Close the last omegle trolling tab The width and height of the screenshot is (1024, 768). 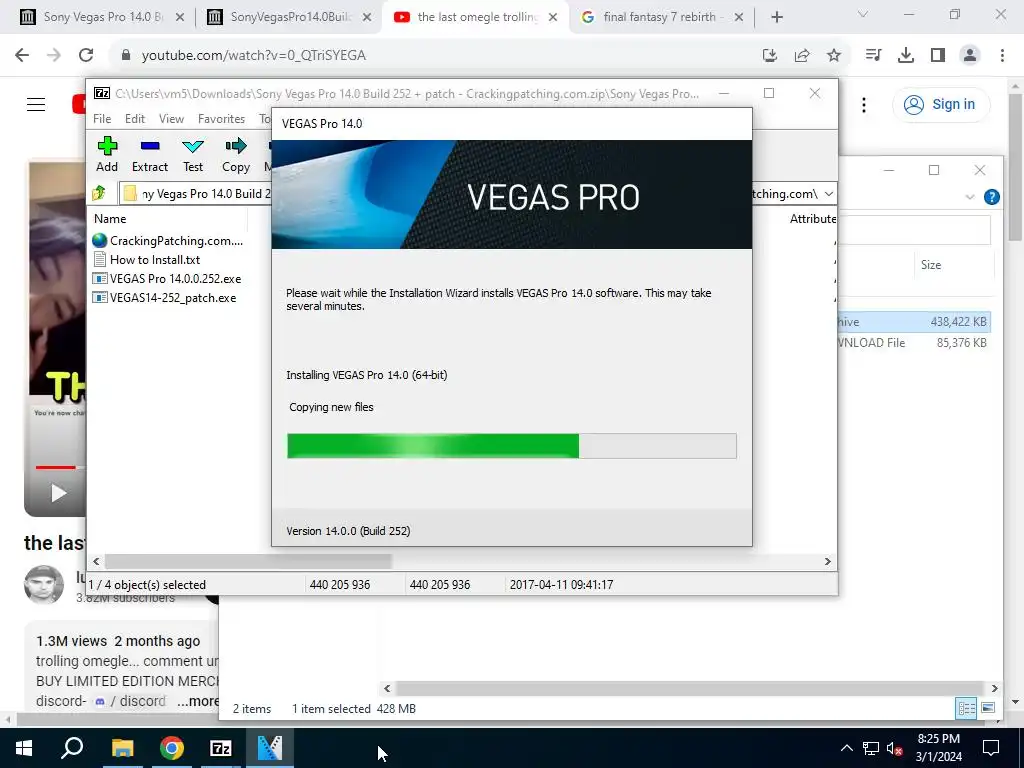pos(553,17)
